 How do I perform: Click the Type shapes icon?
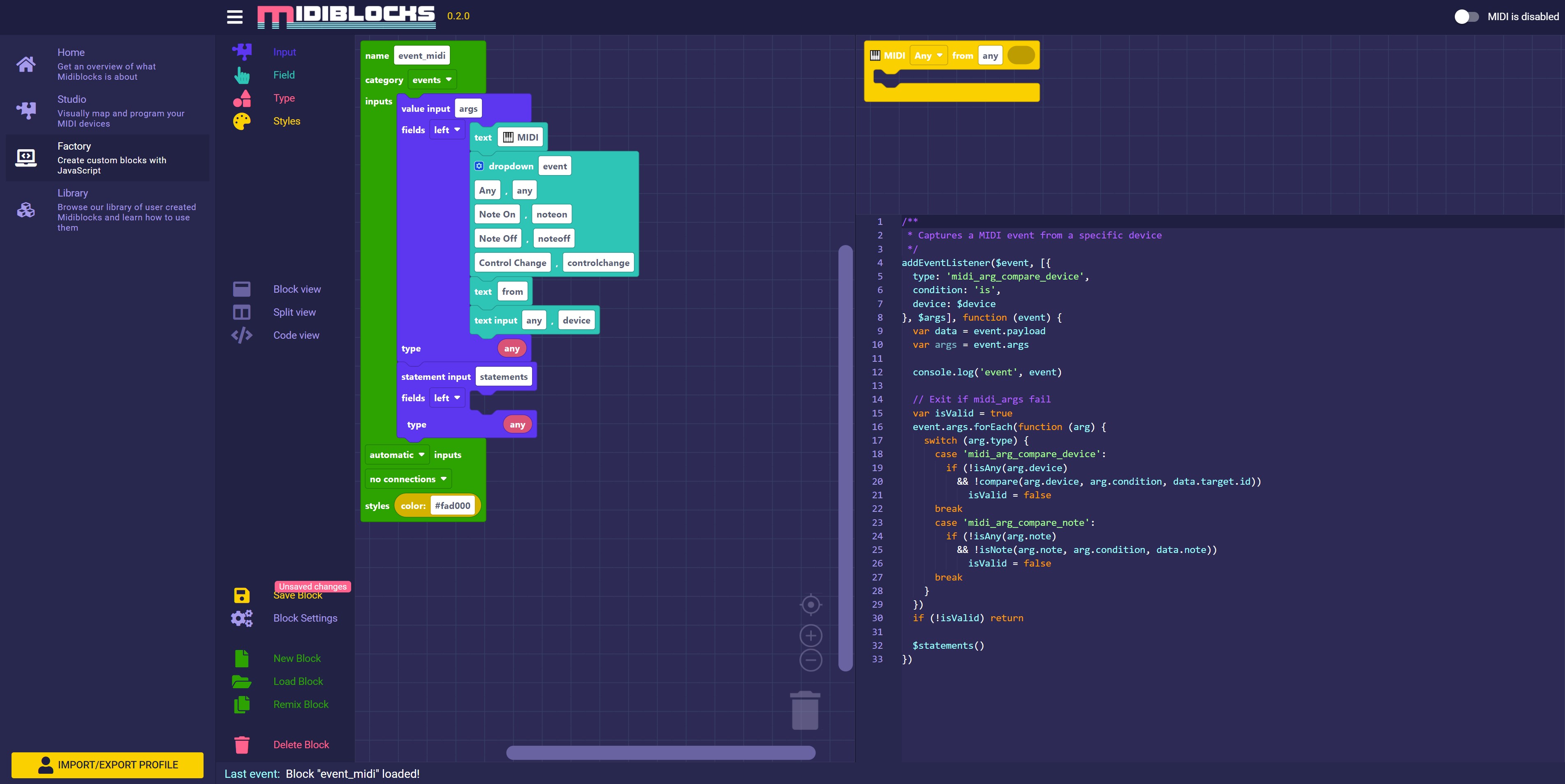pos(242,98)
